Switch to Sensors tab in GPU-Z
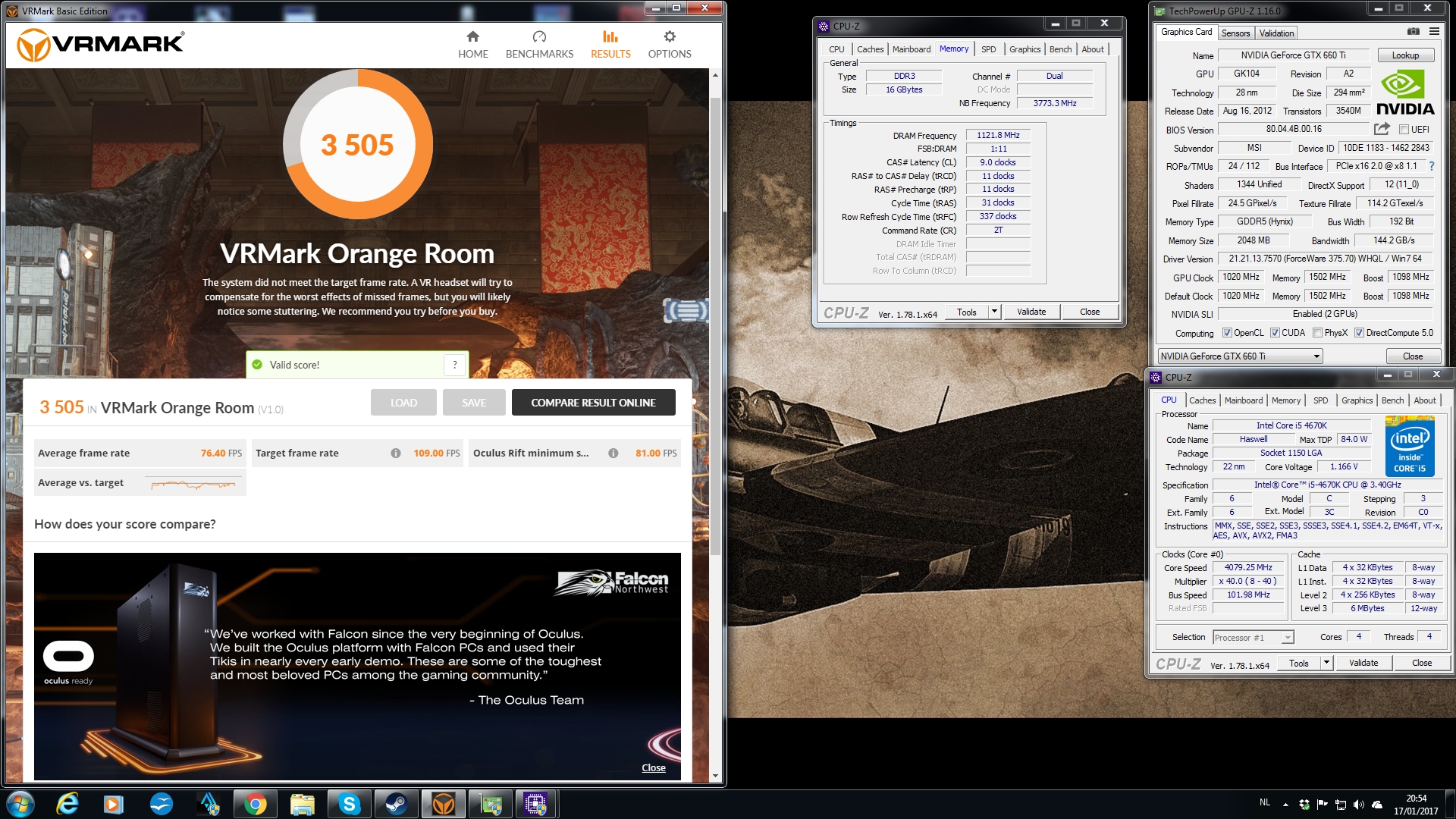 tap(1235, 33)
